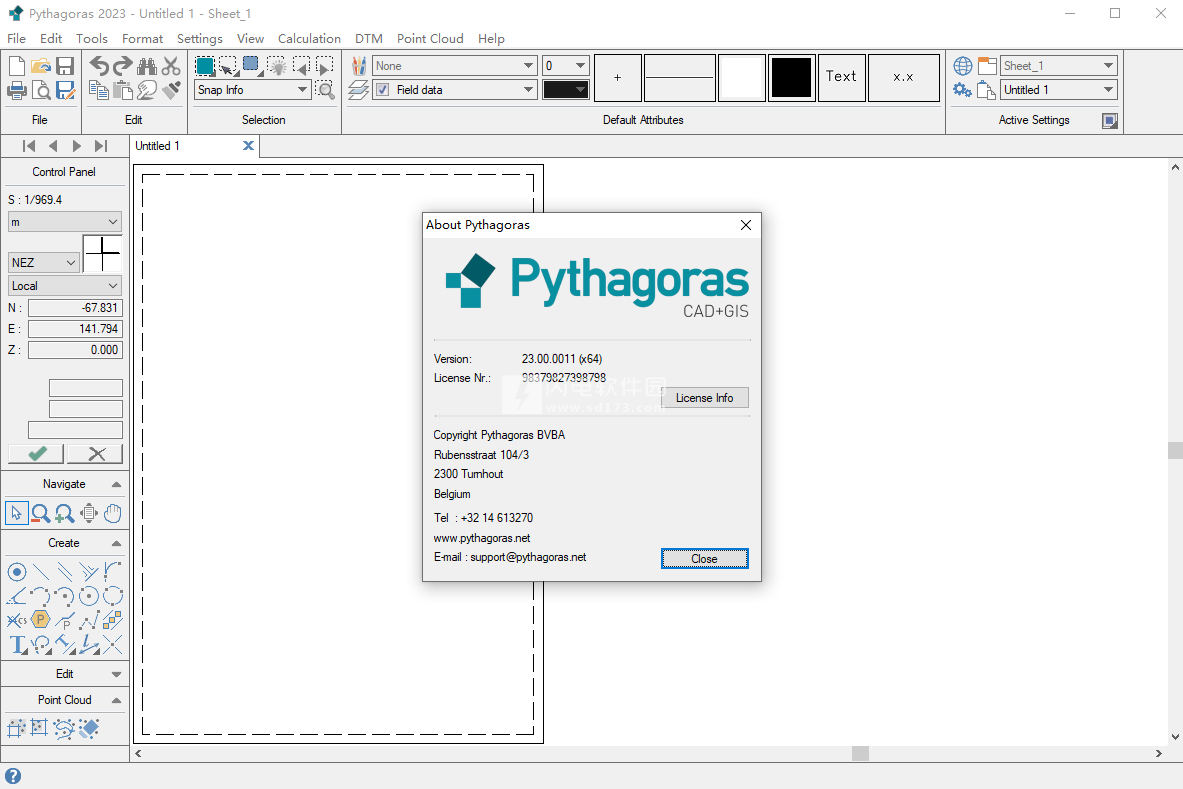Switch to the Untitled 1 document tab
The image size is (1183, 789).
(158, 146)
